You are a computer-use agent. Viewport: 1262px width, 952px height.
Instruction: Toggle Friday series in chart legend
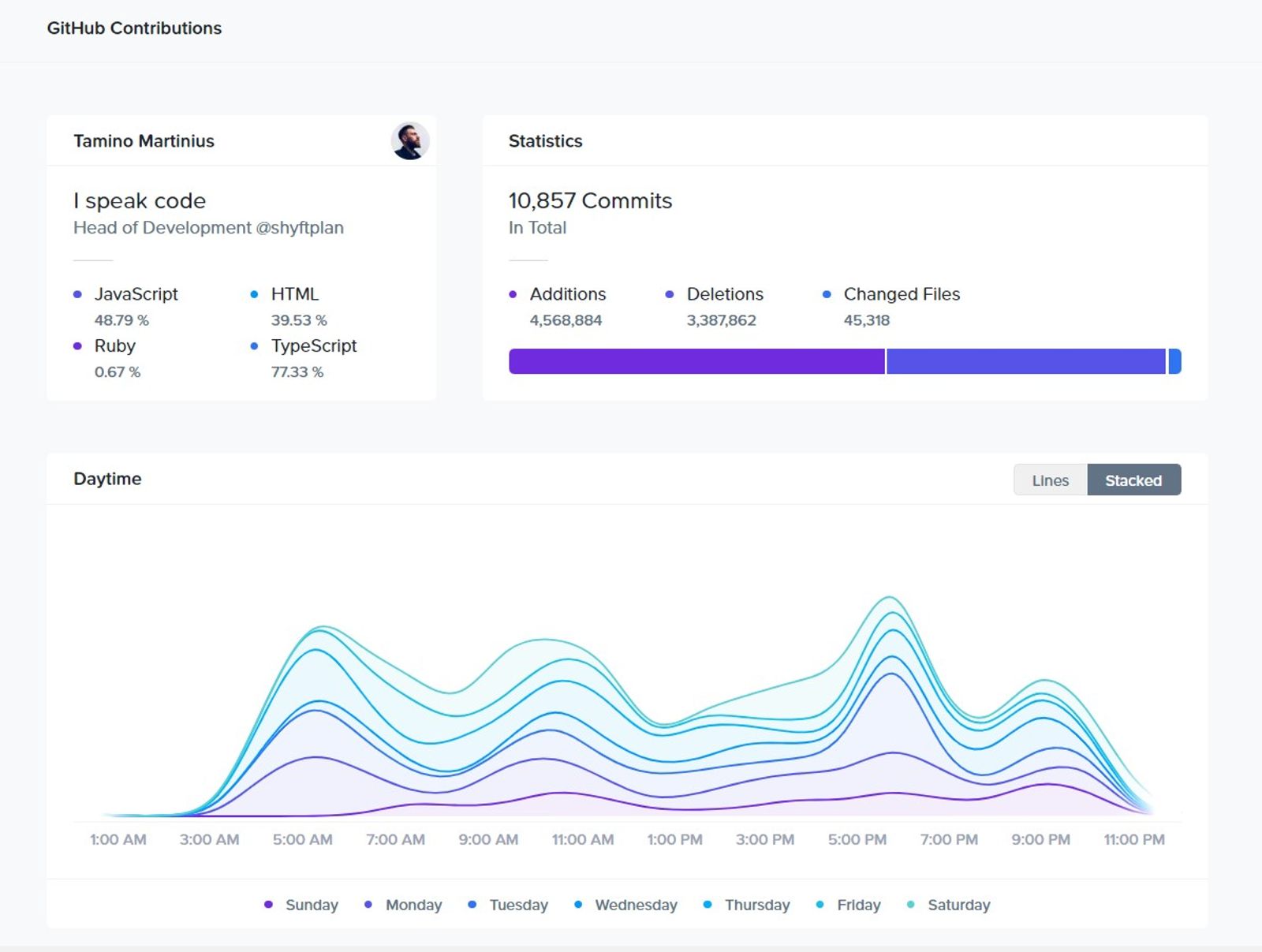(x=849, y=905)
